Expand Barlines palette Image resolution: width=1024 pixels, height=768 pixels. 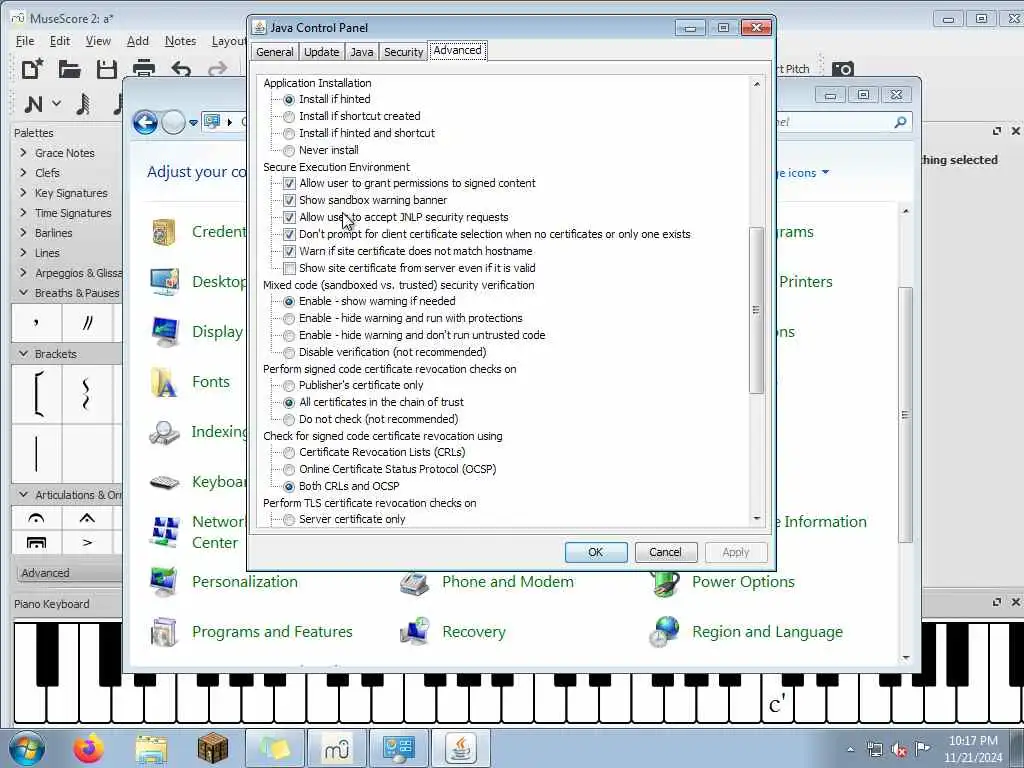click(24, 233)
